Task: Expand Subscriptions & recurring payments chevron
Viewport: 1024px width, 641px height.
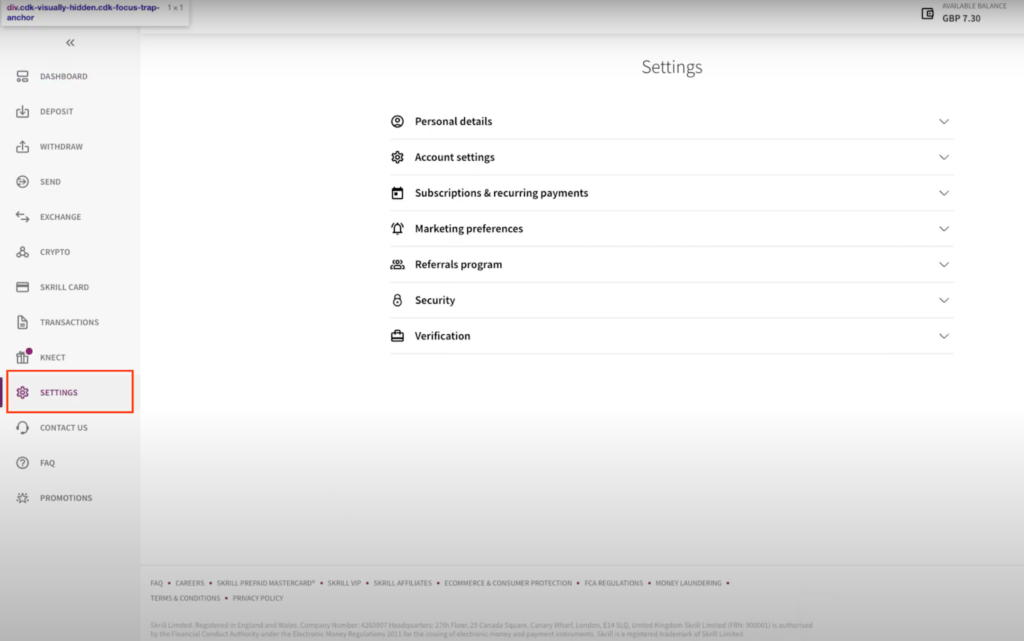Action: tap(944, 193)
